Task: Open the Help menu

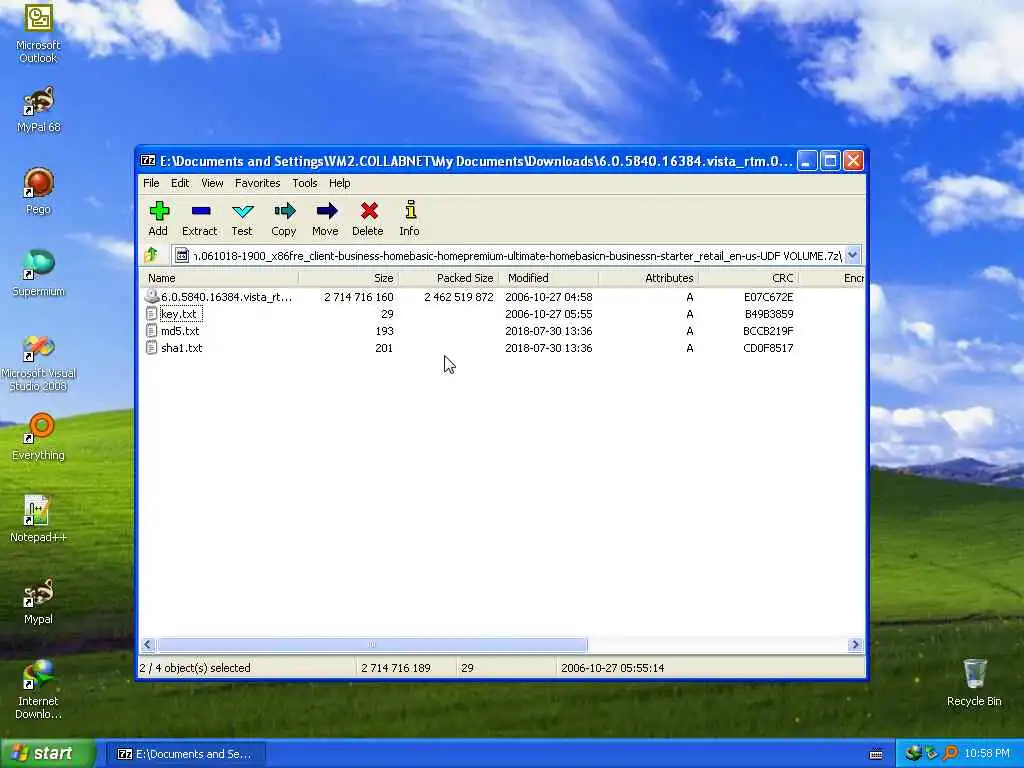Action: click(340, 183)
